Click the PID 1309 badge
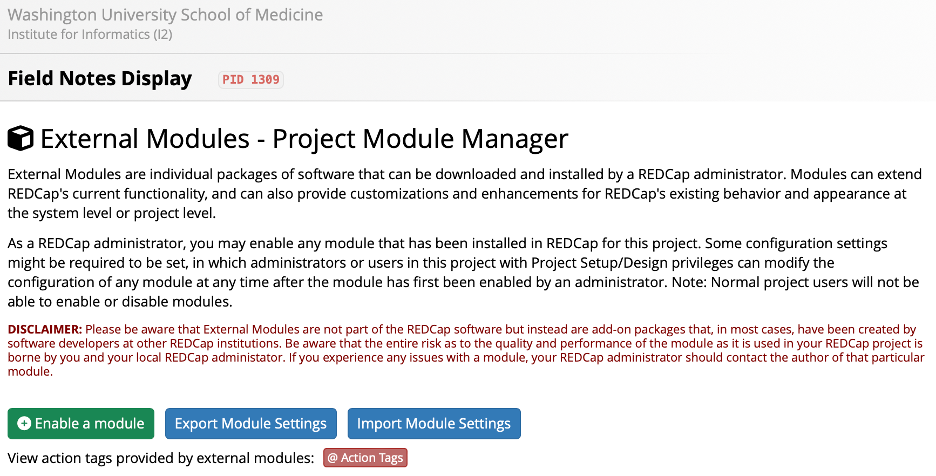The image size is (936, 476). tap(251, 79)
